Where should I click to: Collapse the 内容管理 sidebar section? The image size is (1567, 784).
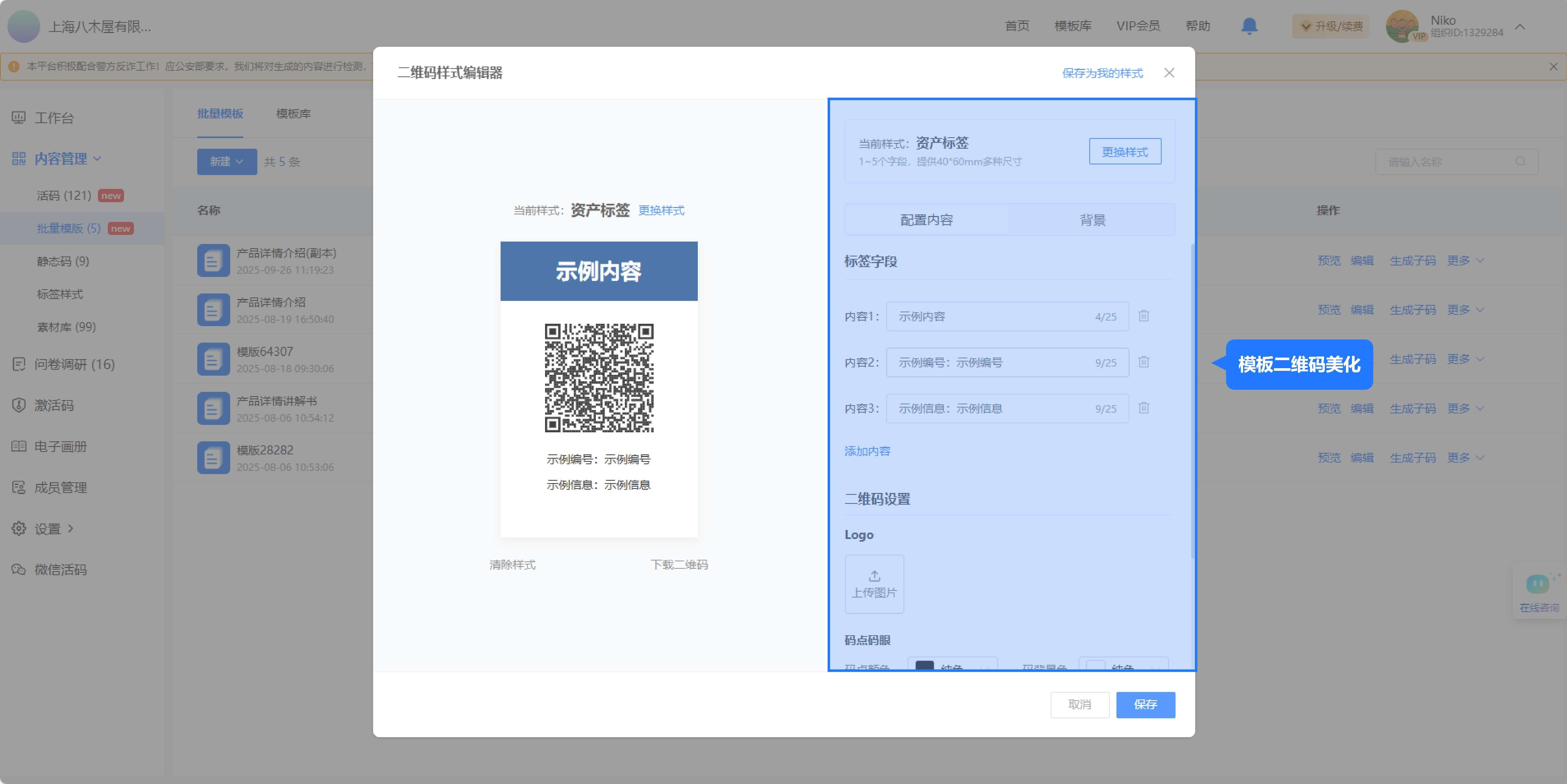tap(61, 159)
